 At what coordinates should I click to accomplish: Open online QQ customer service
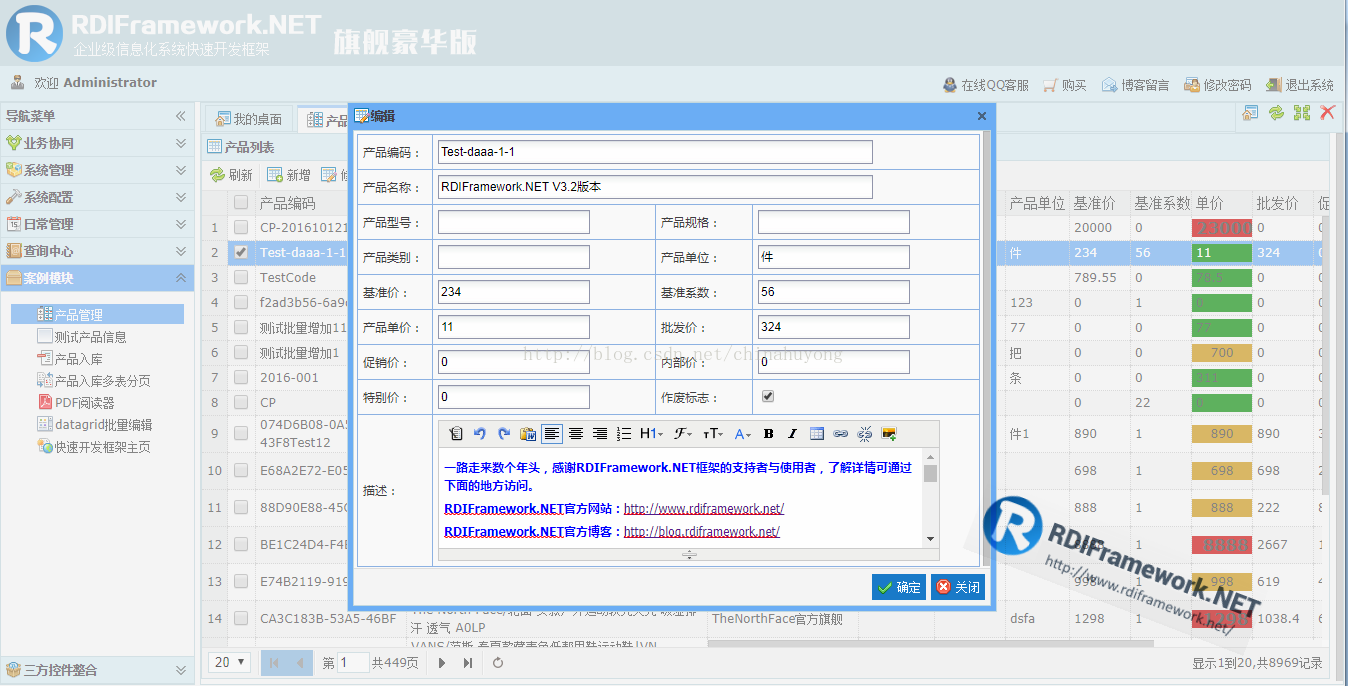coord(986,85)
